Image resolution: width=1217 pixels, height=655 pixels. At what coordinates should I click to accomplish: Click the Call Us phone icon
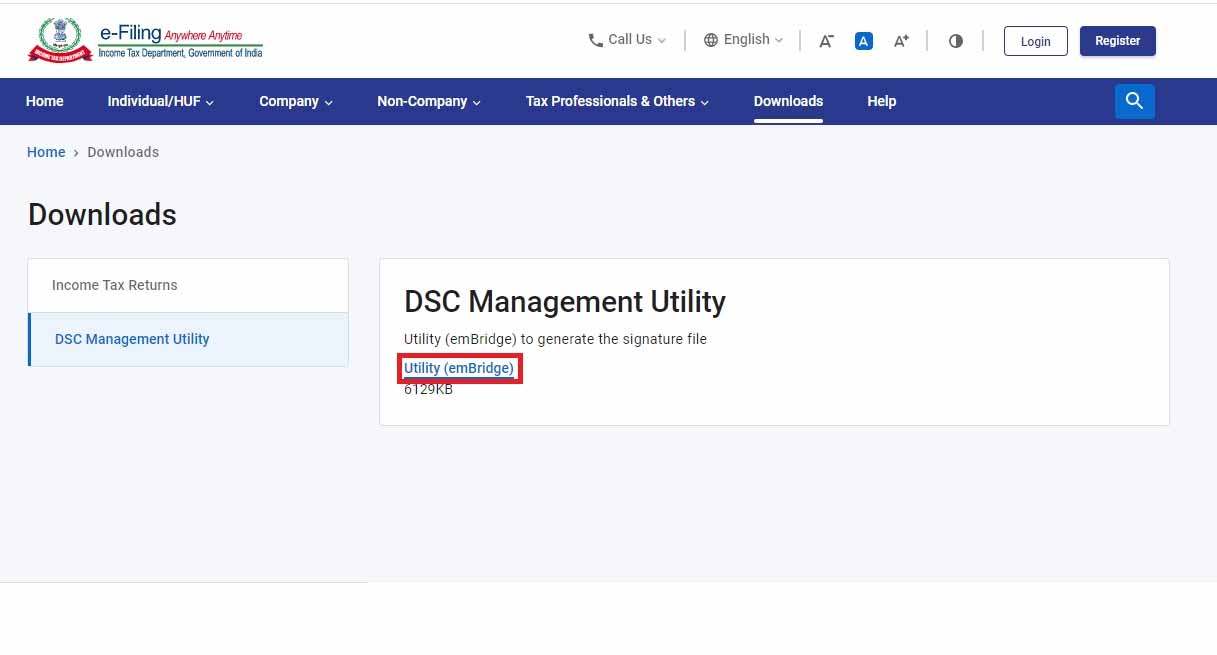click(596, 41)
